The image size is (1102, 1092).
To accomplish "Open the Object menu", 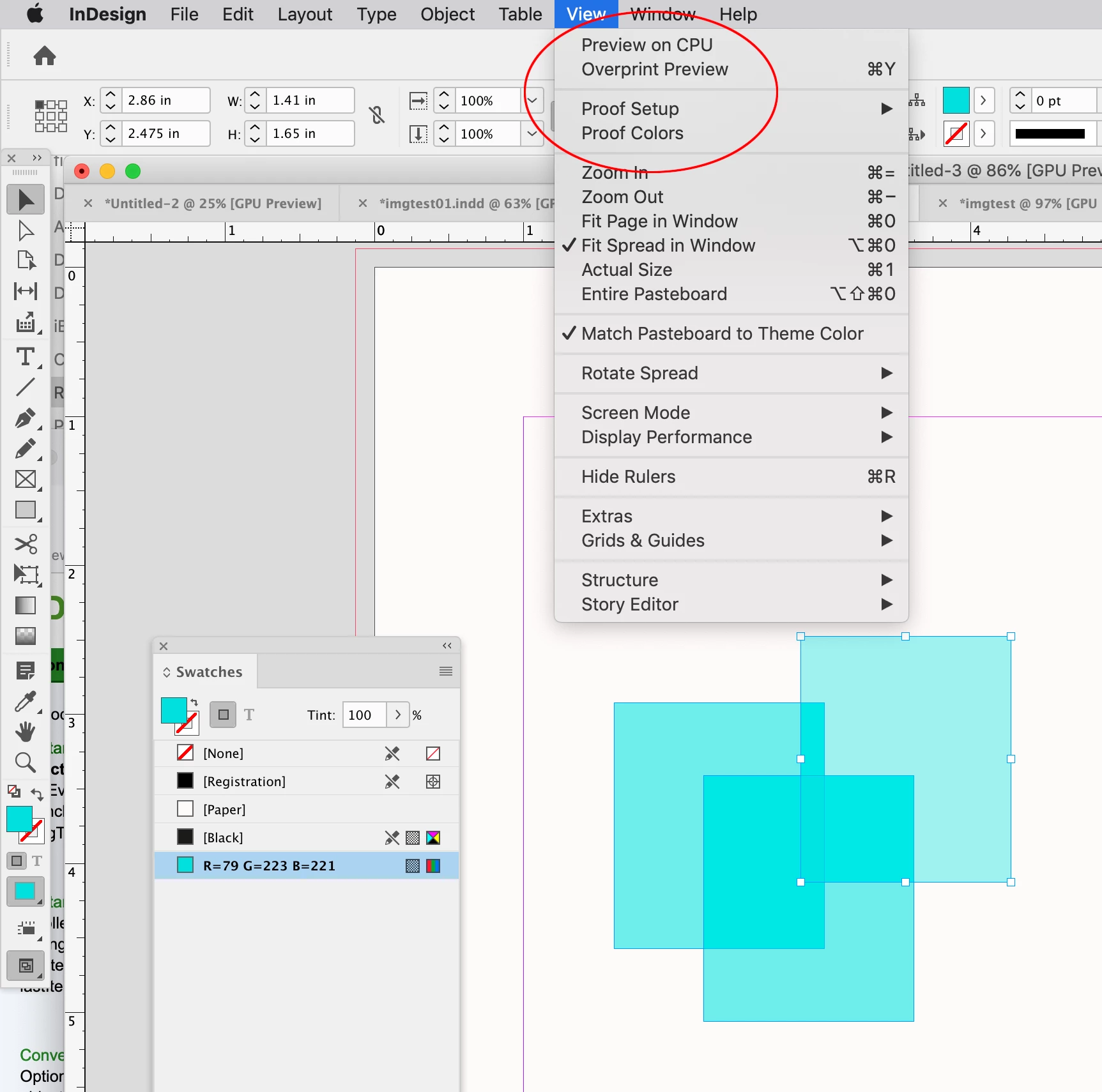I will coord(447,14).
